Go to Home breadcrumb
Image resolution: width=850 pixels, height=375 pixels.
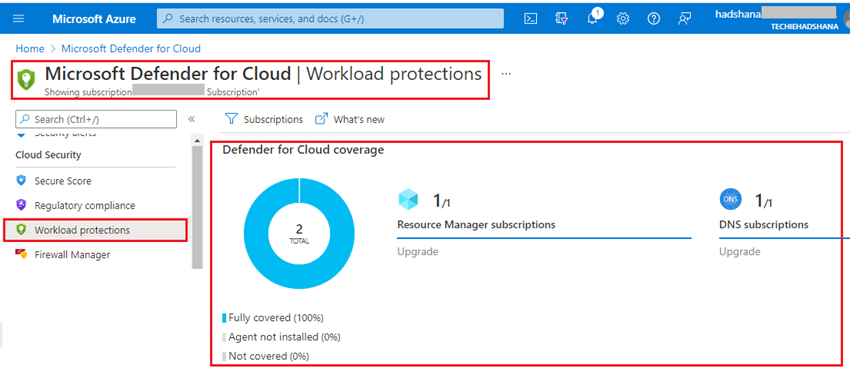coord(30,49)
